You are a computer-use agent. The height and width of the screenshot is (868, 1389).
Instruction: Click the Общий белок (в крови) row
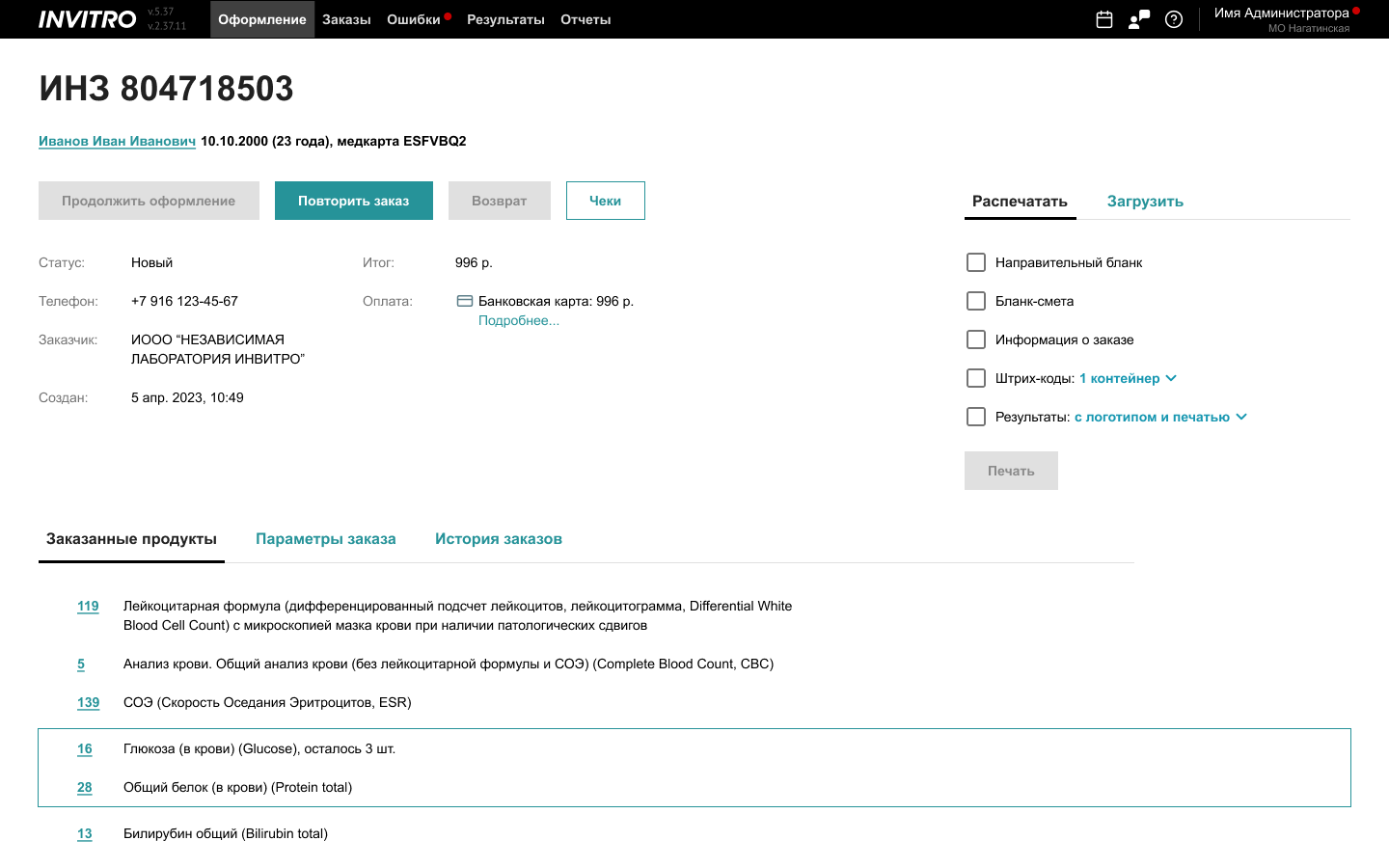[237, 787]
